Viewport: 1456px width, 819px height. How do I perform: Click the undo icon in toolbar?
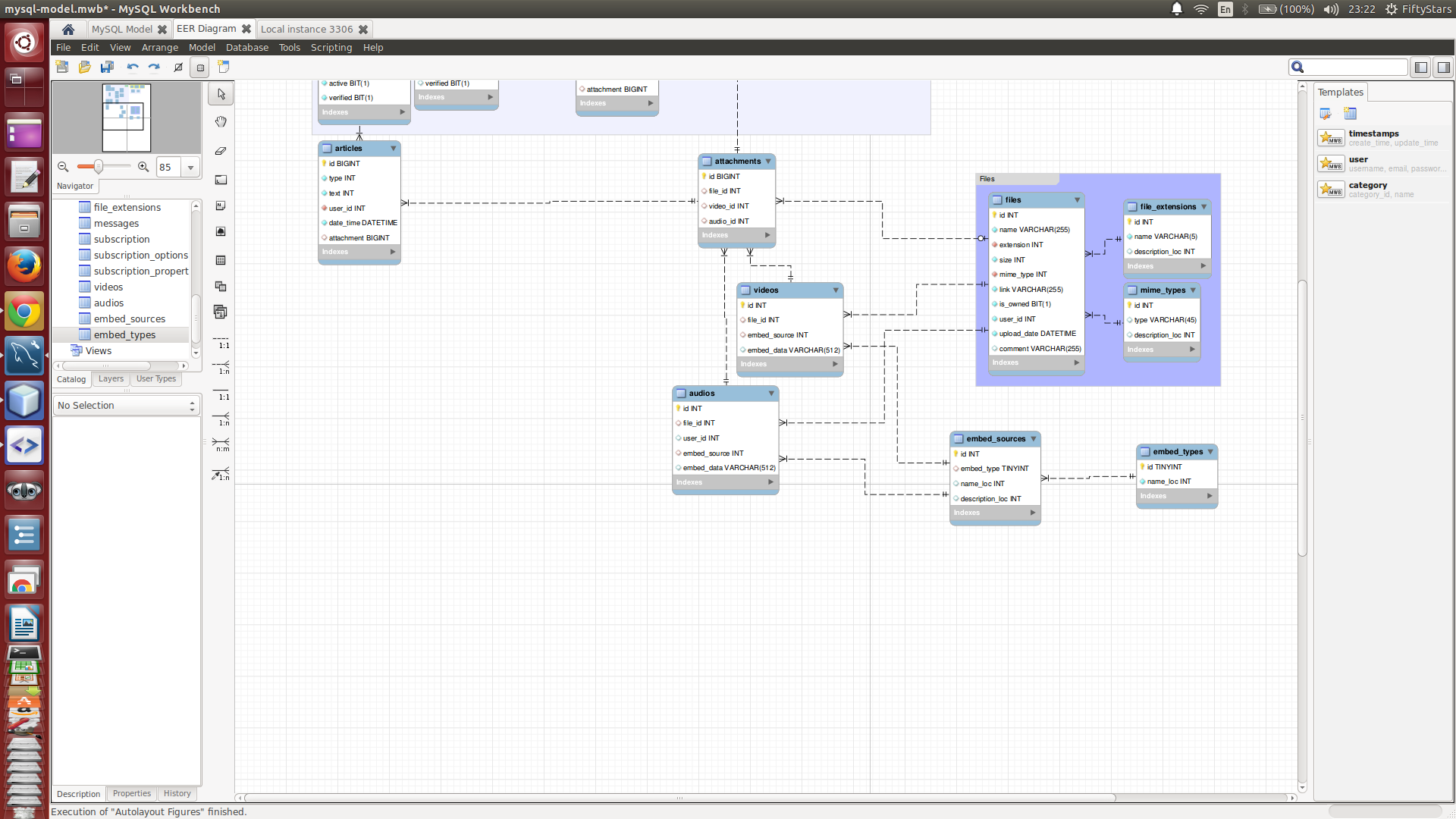131,67
